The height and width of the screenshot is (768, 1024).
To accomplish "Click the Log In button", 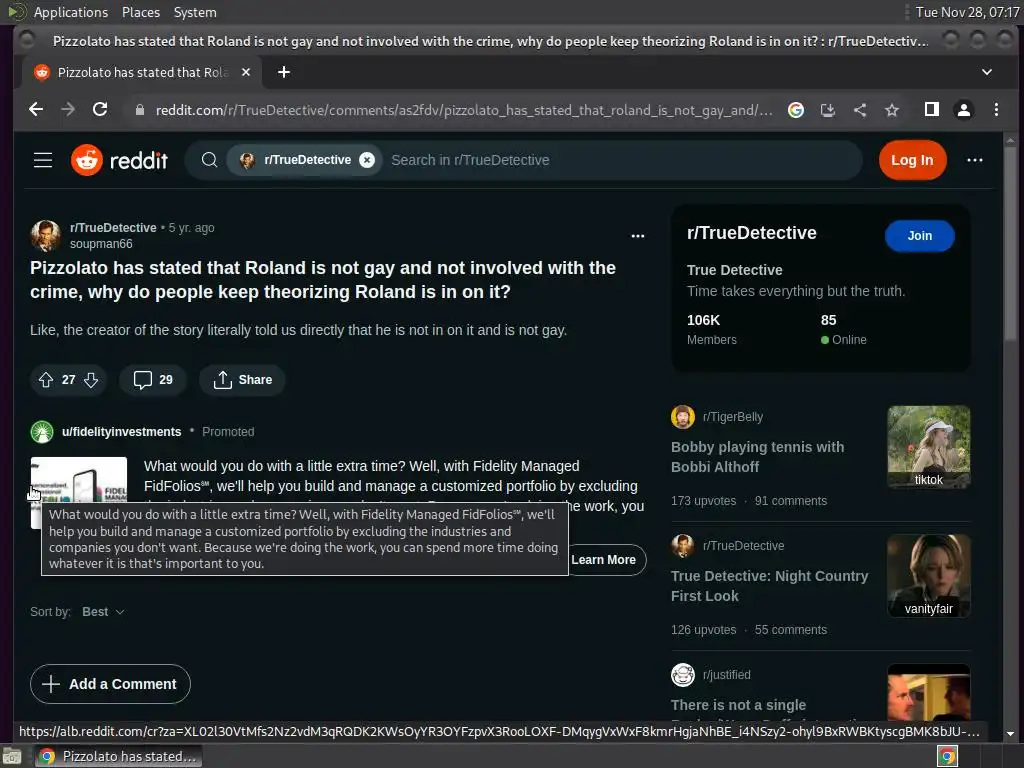I will (912, 160).
